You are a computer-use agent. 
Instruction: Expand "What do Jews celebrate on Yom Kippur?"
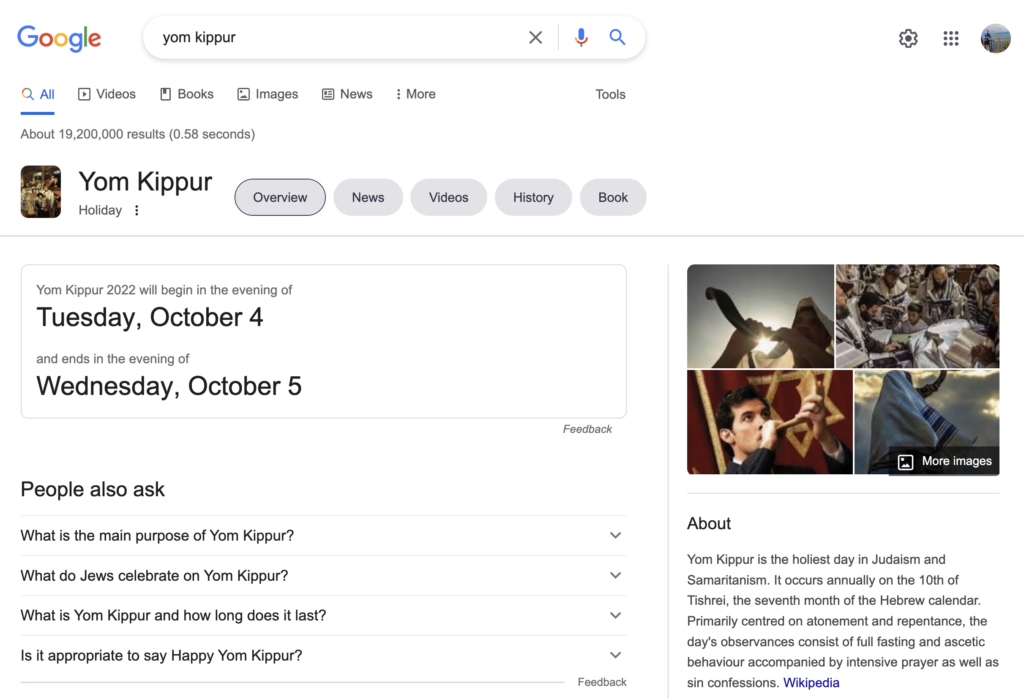point(323,576)
